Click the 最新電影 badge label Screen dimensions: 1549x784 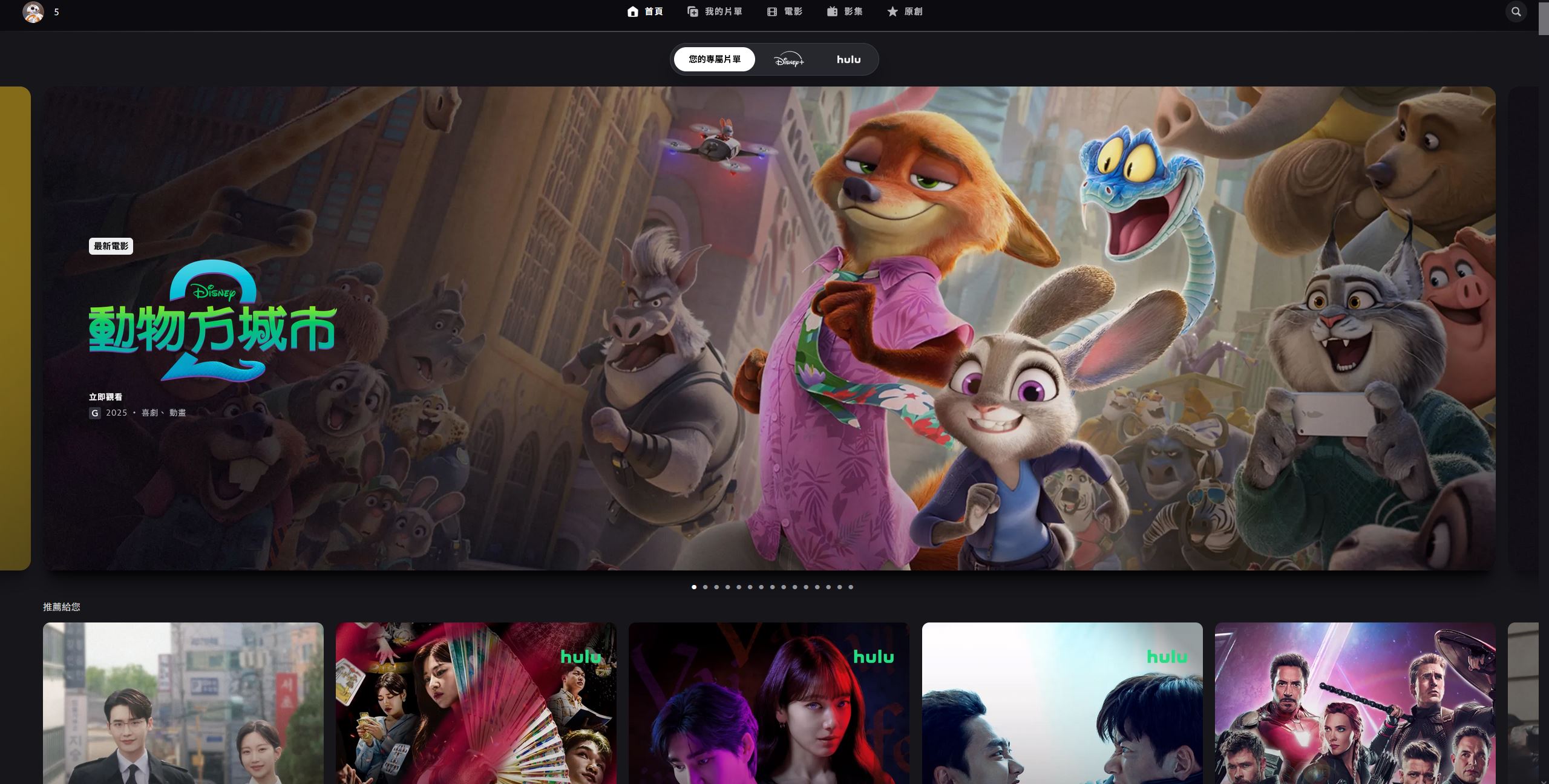[111, 246]
